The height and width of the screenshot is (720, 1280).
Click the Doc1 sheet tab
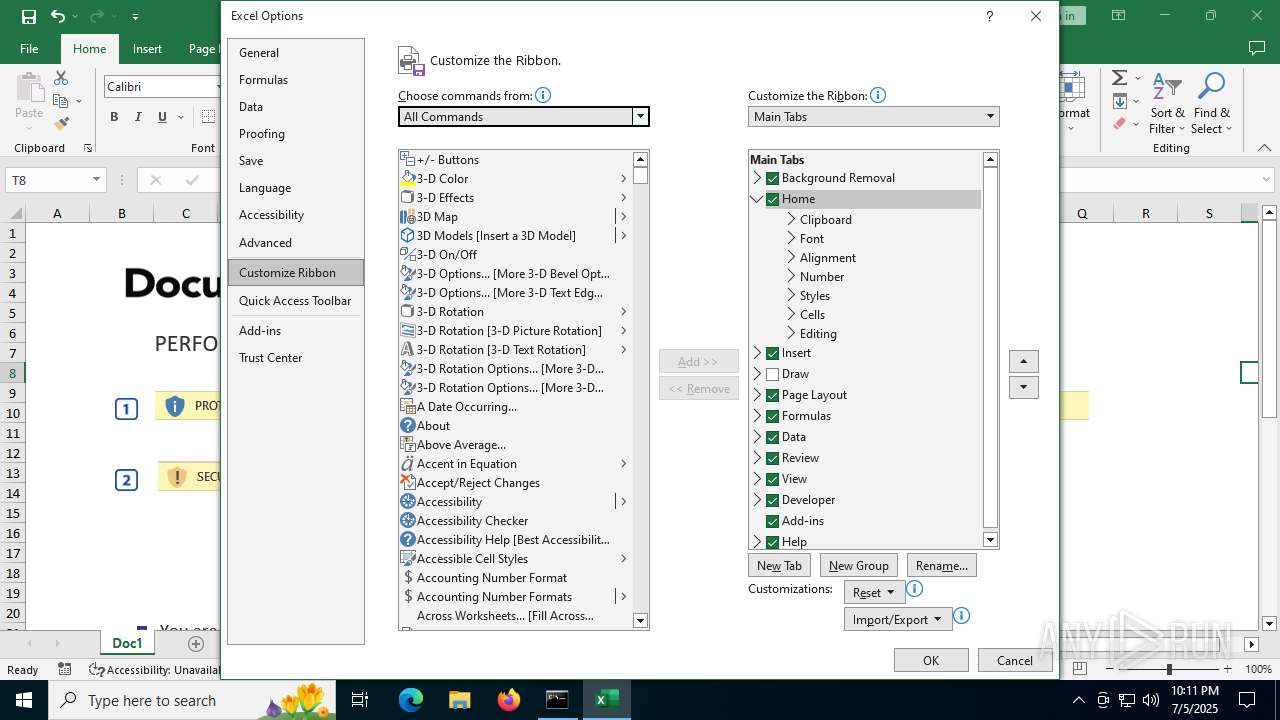(128, 643)
